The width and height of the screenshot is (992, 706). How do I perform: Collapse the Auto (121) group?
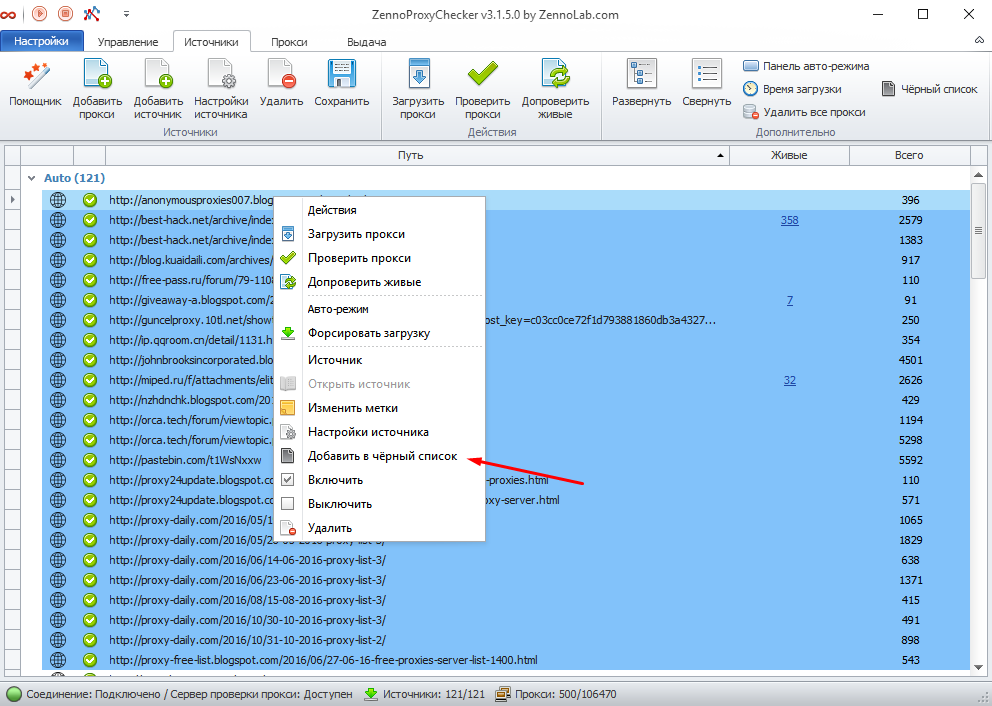tap(31, 178)
